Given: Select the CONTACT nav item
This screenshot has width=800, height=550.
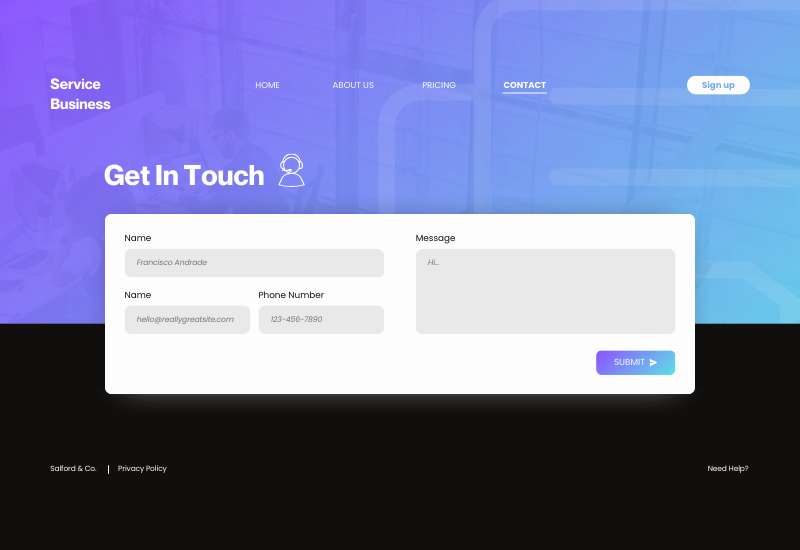Looking at the screenshot, I should click(524, 85).
